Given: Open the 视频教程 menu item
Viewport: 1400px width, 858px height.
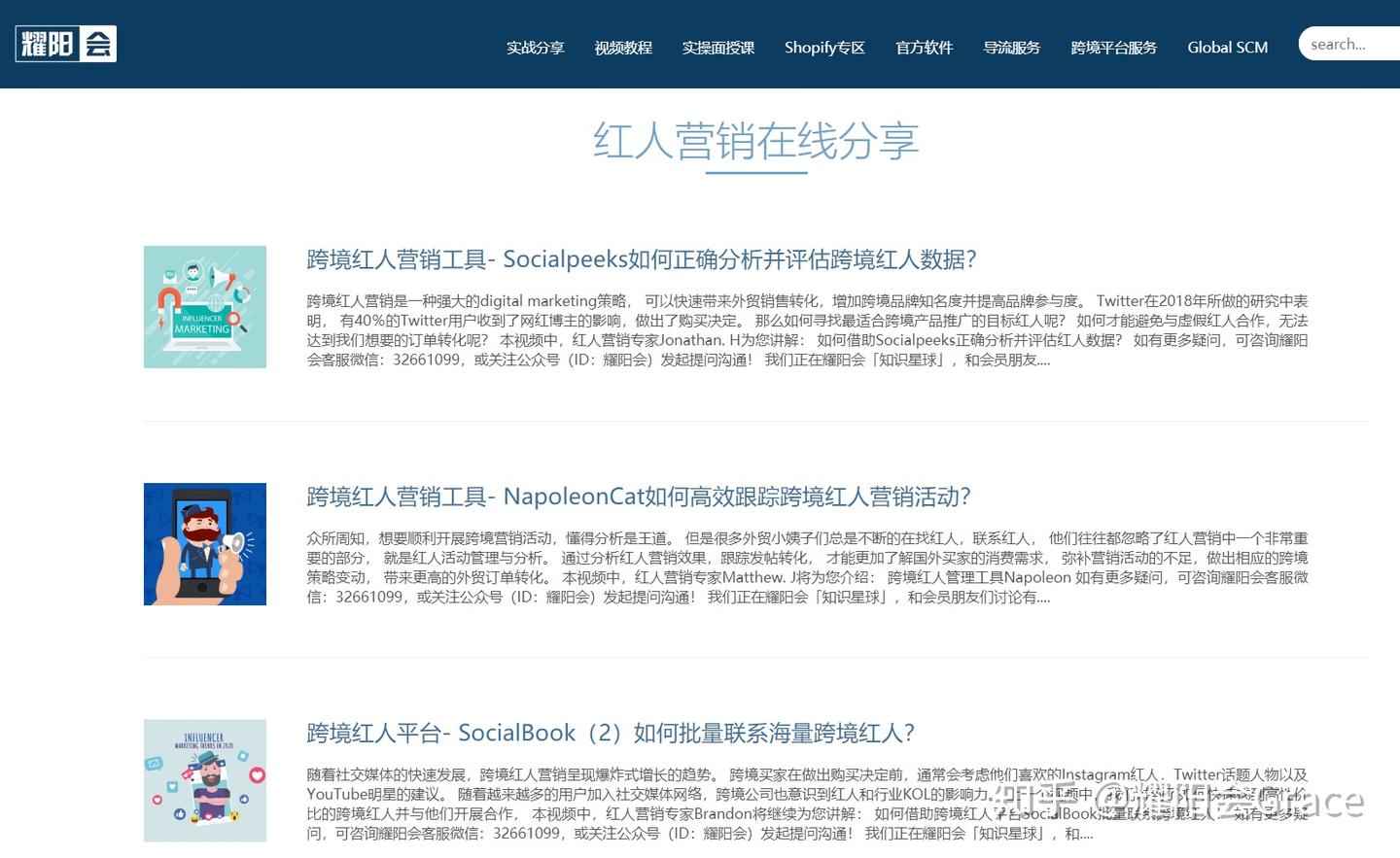Looking at the screenshot, I should pyautogui.click(x=623, y=48).
